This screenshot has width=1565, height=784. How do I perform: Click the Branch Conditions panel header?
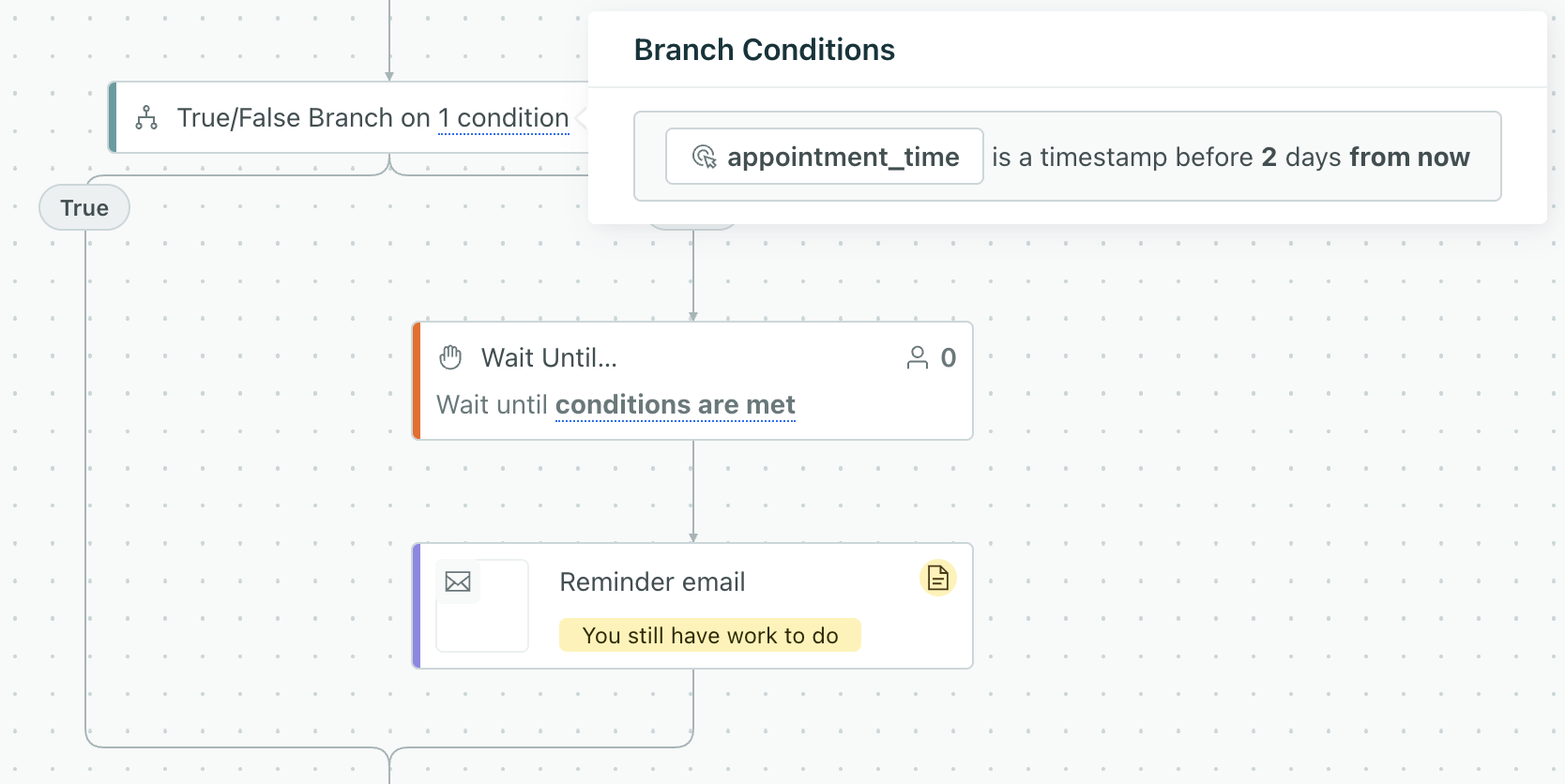(x=764, y=49)
